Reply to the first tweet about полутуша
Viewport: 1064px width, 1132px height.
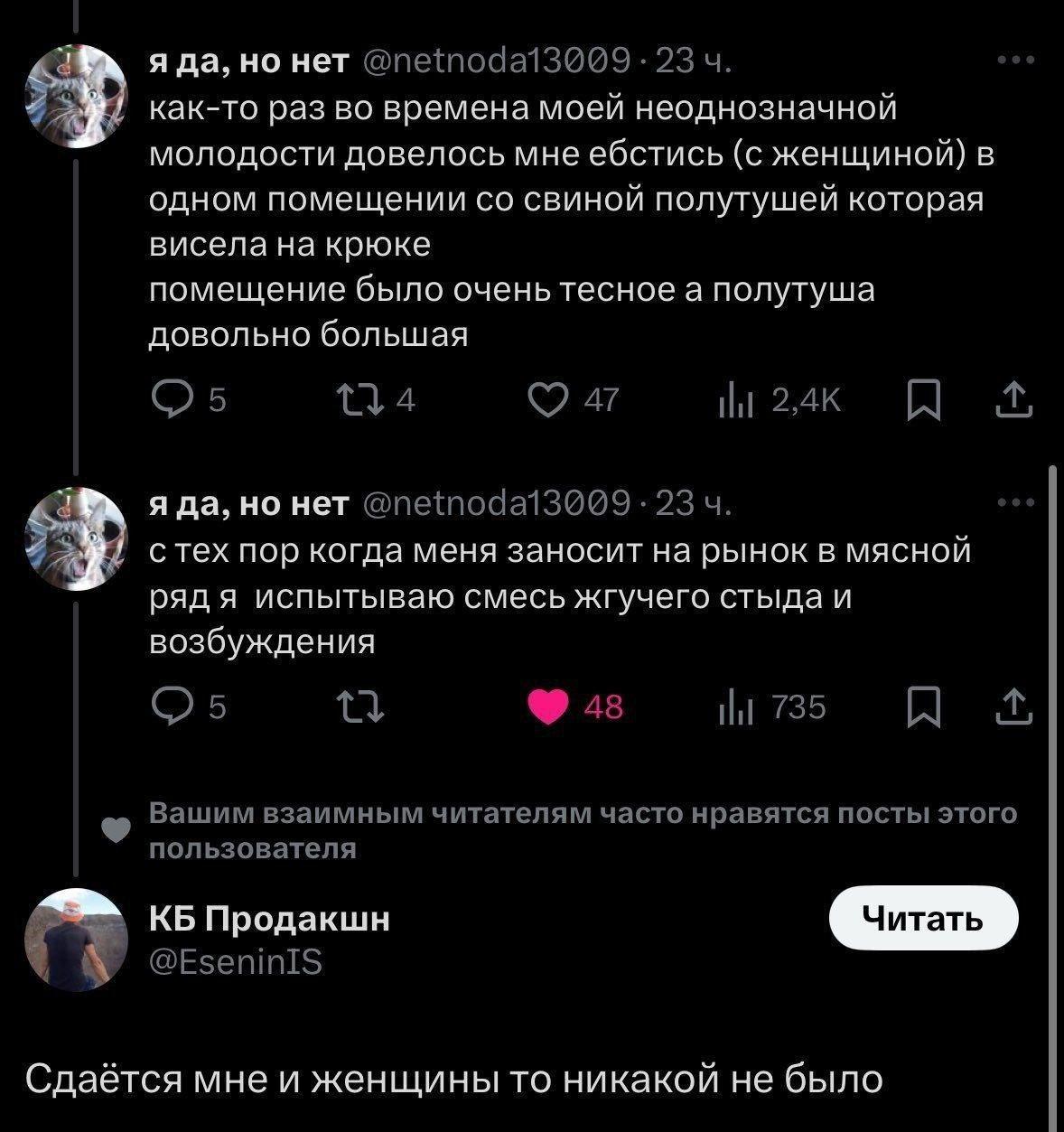click(x=170, y=398)
